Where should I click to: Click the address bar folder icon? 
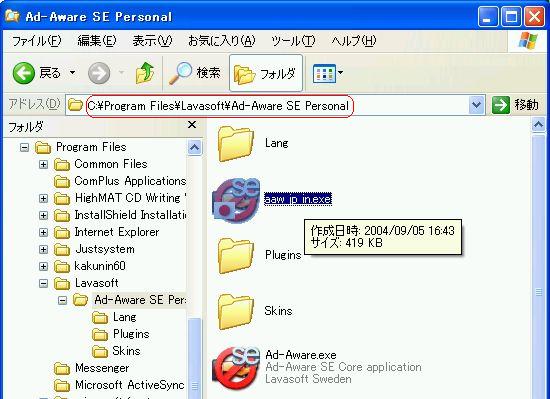(75, 104)
